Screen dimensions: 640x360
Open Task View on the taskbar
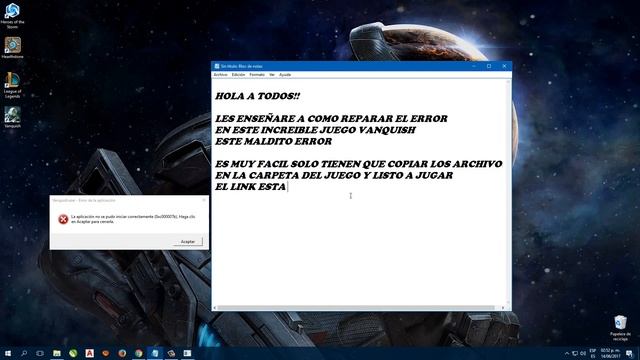(x=40, y=353)
